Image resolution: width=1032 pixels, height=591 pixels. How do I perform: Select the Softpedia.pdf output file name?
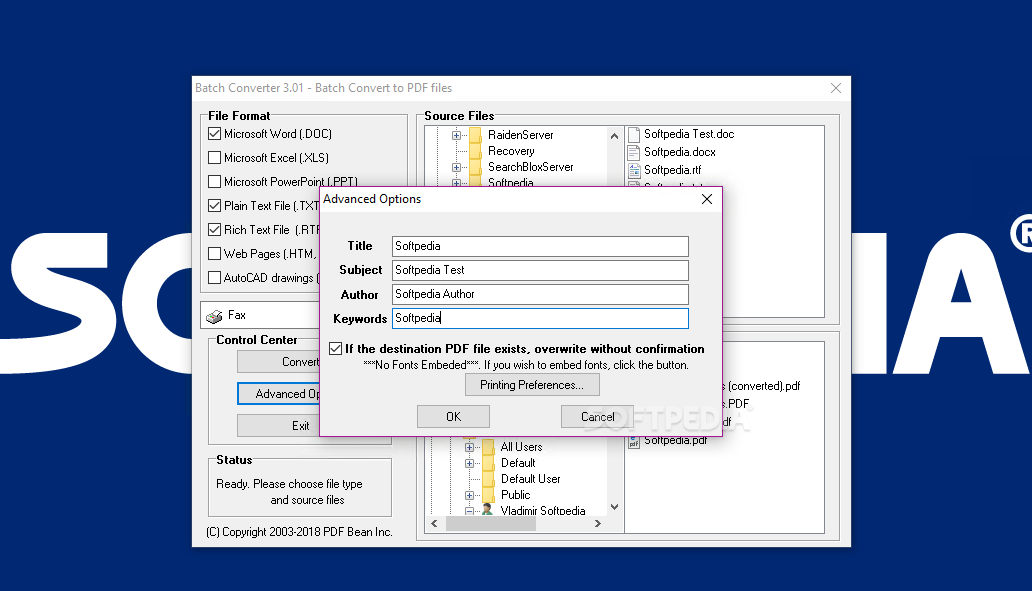click(x=675, y=440)
